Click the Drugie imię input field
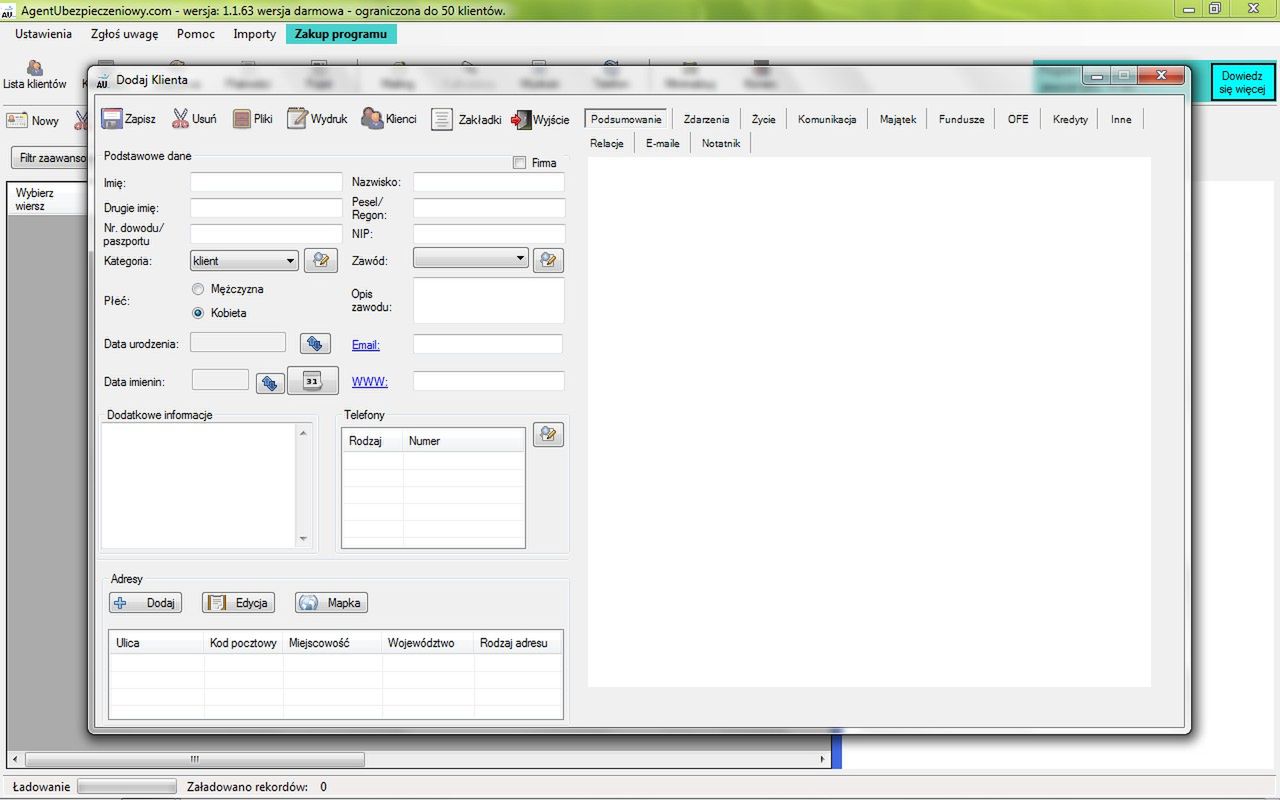 266,208
